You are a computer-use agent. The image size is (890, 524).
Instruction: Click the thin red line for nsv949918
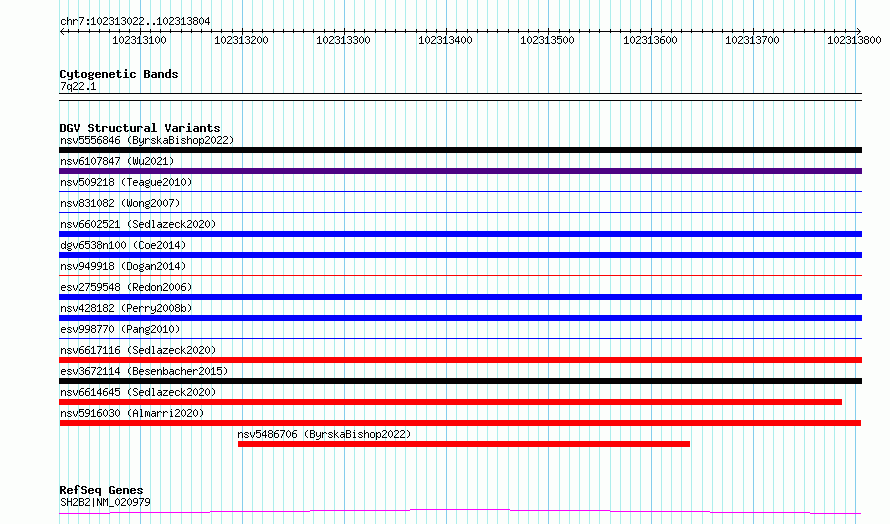point(460,276)
